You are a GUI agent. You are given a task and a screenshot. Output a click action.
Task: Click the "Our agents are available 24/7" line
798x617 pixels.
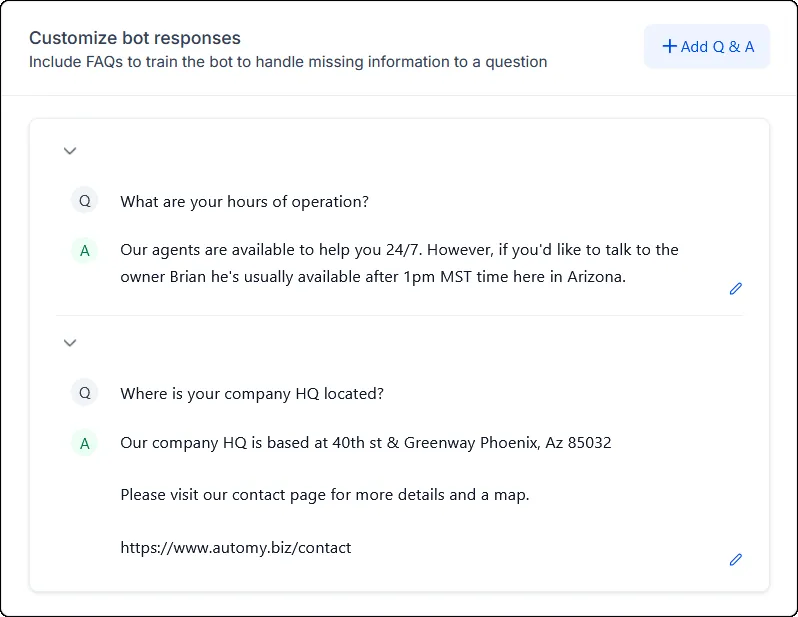(400, 250)
